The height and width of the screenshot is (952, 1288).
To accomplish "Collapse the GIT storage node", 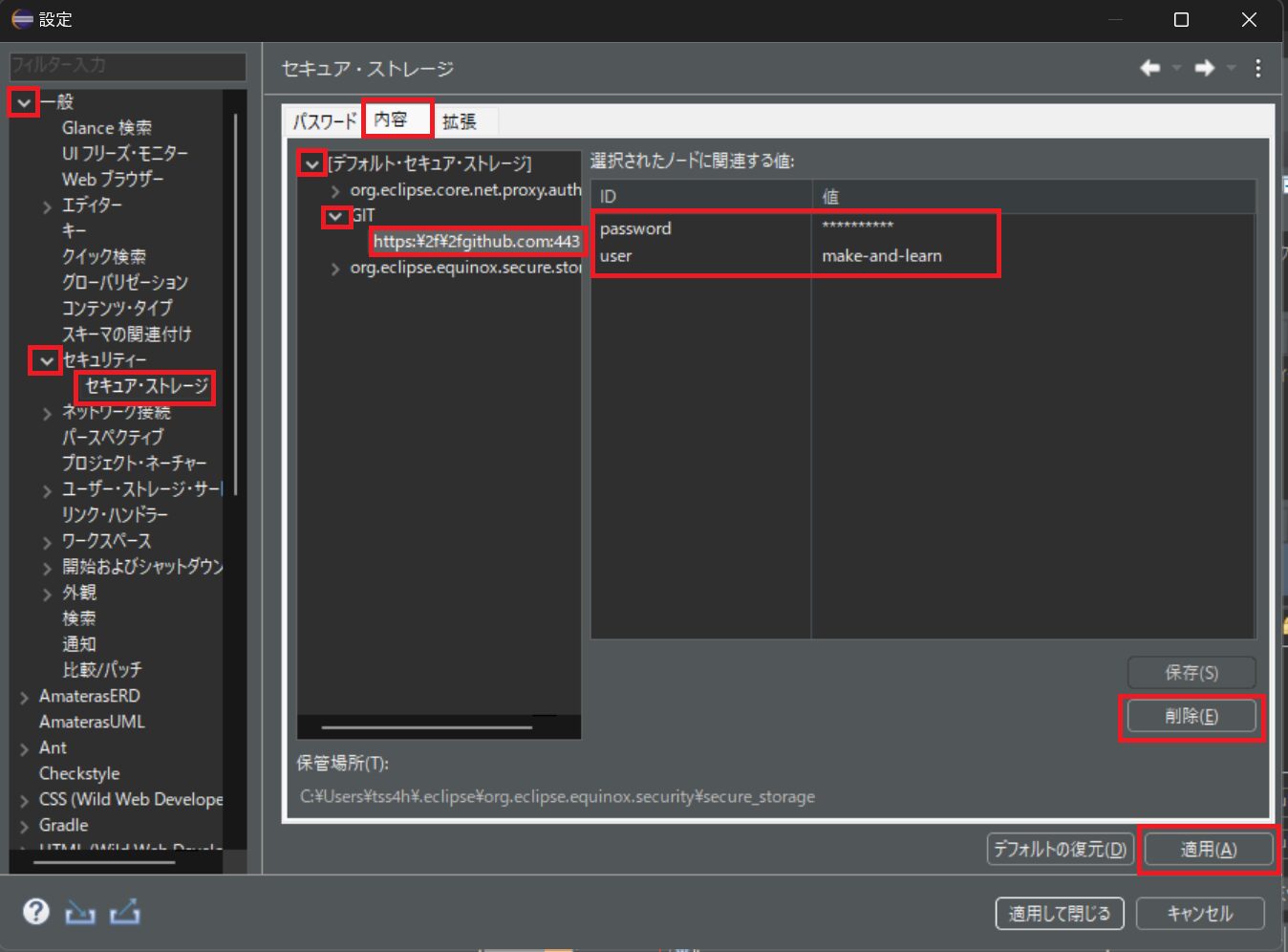I will coord(335,217).
